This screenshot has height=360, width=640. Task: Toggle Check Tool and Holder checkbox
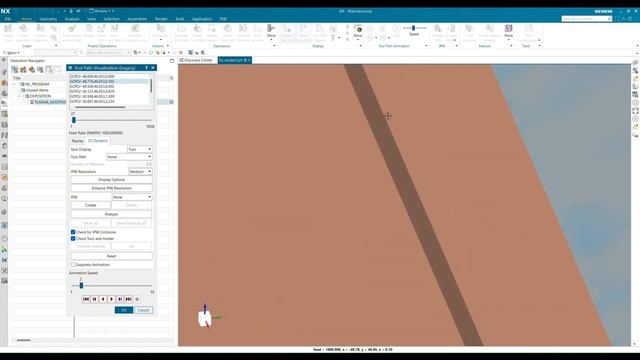tap(73, 238)
